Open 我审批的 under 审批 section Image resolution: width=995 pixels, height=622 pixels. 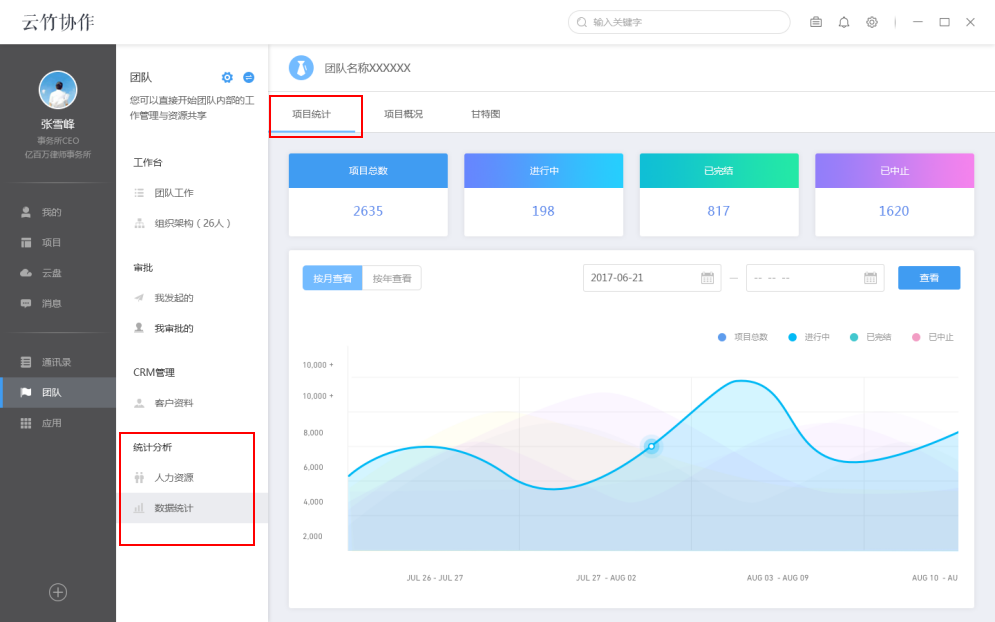click(173, 328)
